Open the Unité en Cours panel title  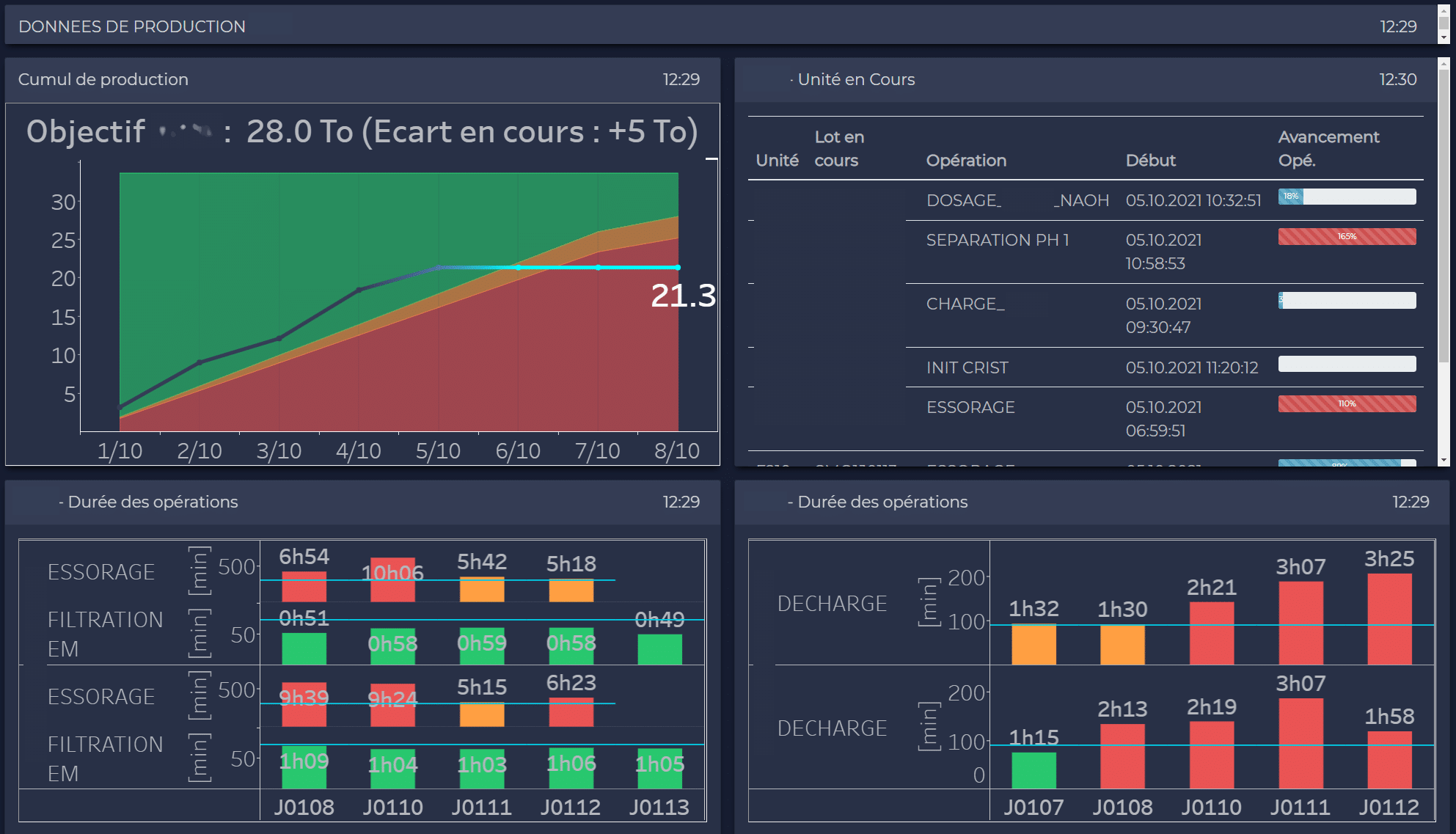855,79
